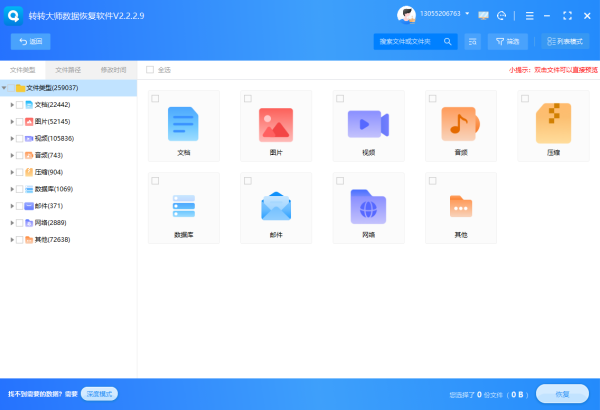Open the 邮件 mail category icon

pyautogui.click(x=275, y=205)
